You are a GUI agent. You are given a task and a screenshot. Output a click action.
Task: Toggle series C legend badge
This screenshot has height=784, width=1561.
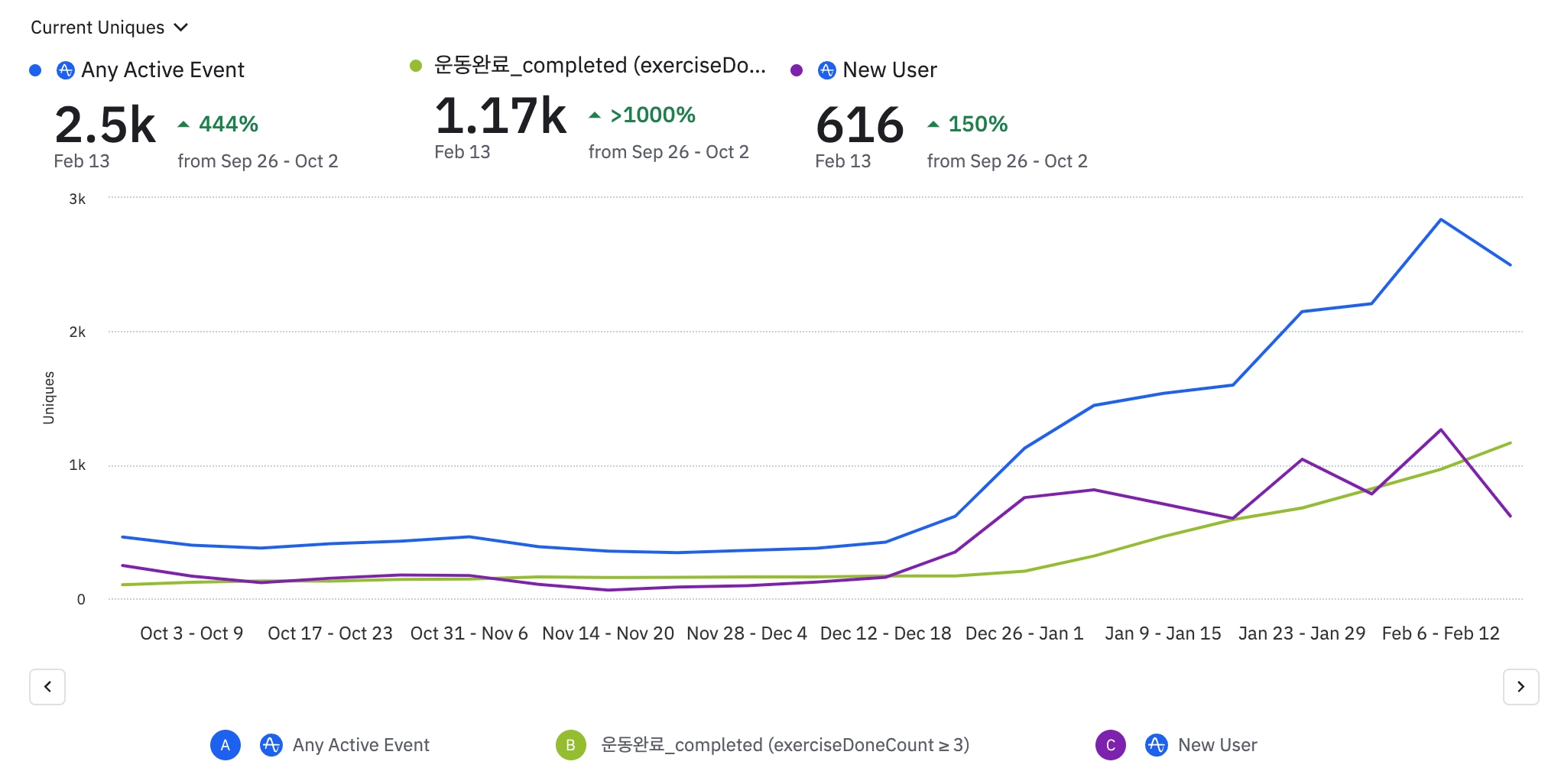tap(1111, 745)
